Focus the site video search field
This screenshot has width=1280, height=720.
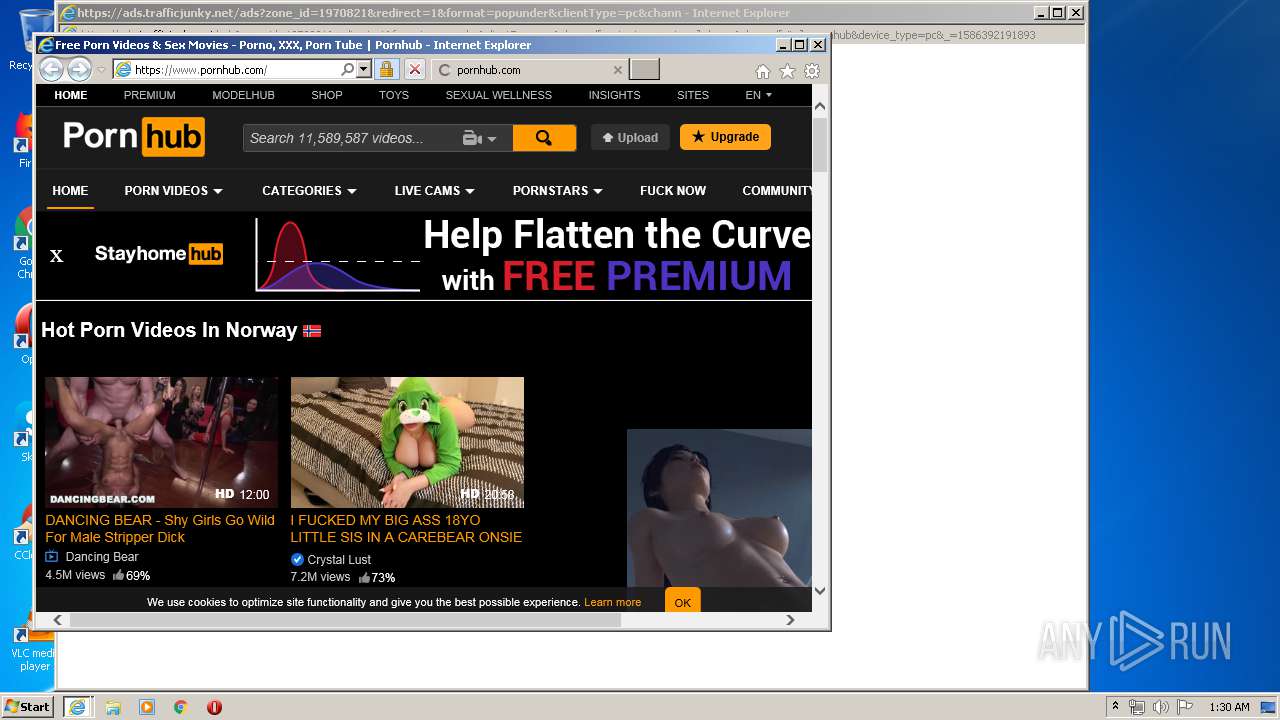click(350, 138)
